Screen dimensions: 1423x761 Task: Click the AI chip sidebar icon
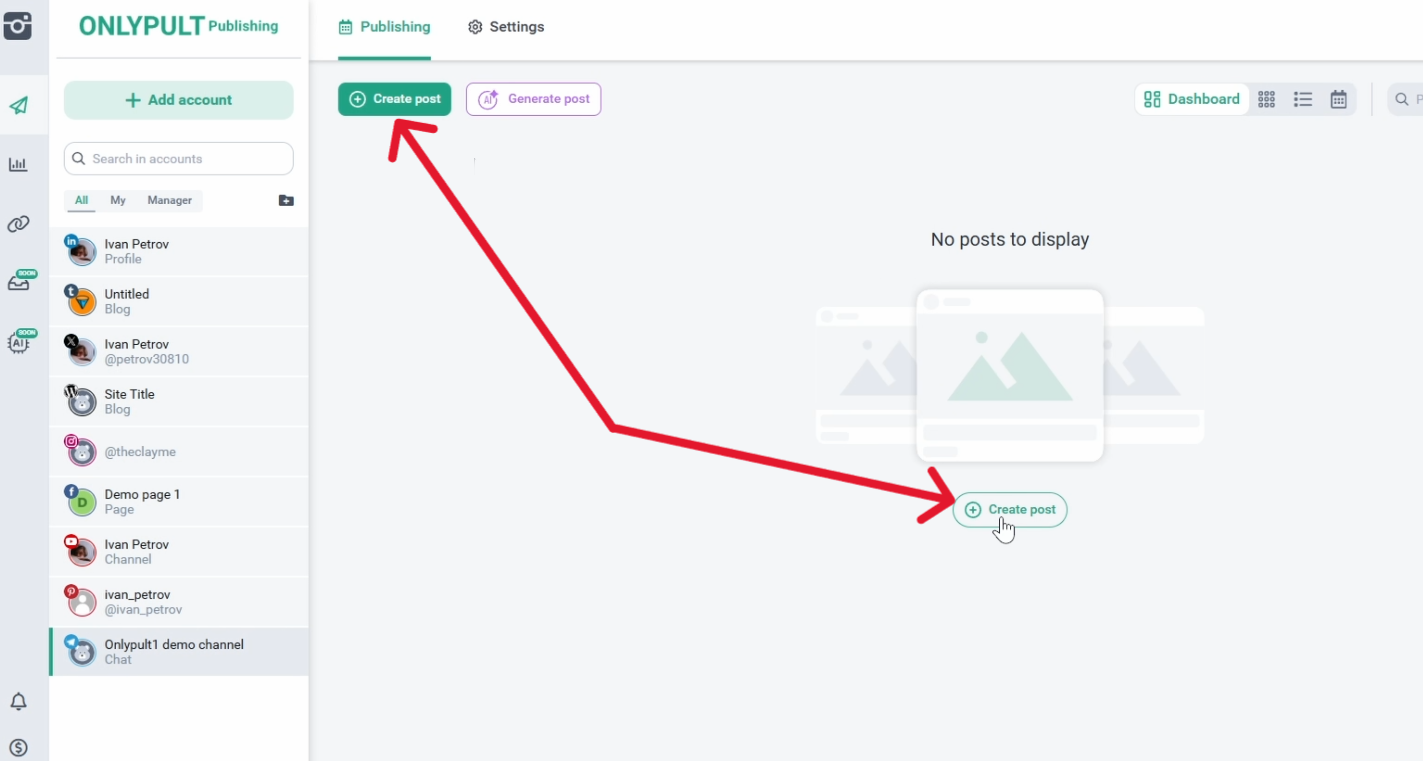click(19, 343)
